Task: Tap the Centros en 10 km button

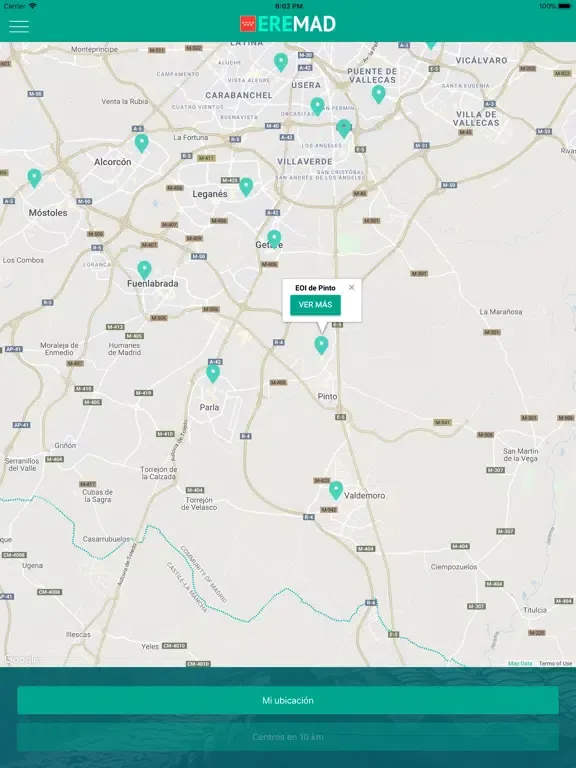Action: (x=288, y=737)
